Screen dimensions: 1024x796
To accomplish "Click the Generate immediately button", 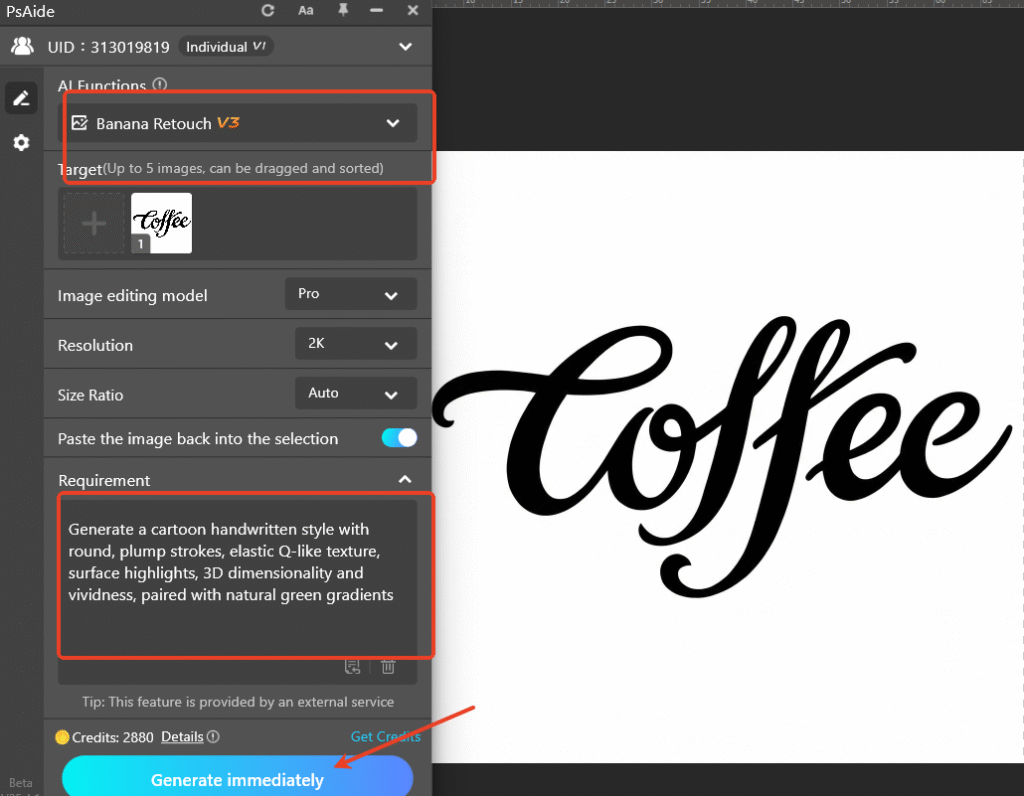I will point(237,779).
